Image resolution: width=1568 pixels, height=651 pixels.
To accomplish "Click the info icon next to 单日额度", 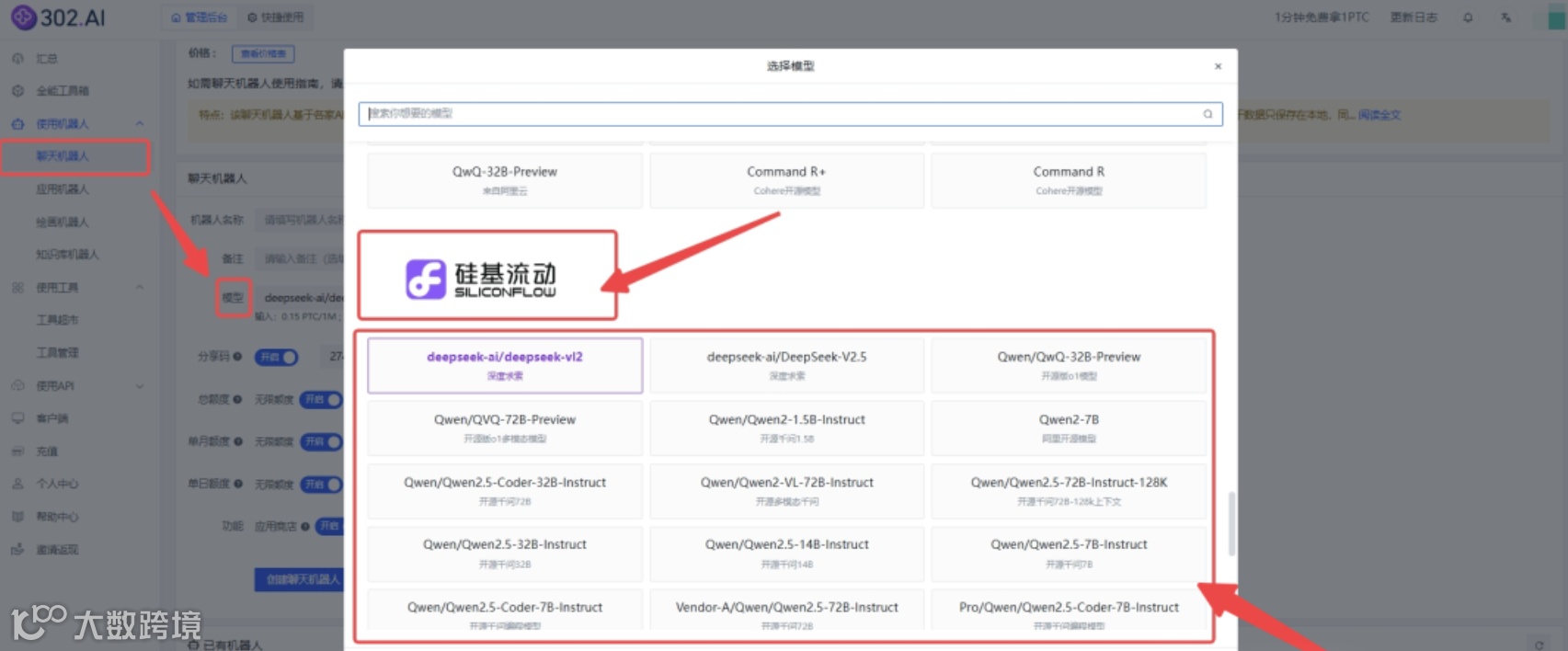I will pos(238,484).
